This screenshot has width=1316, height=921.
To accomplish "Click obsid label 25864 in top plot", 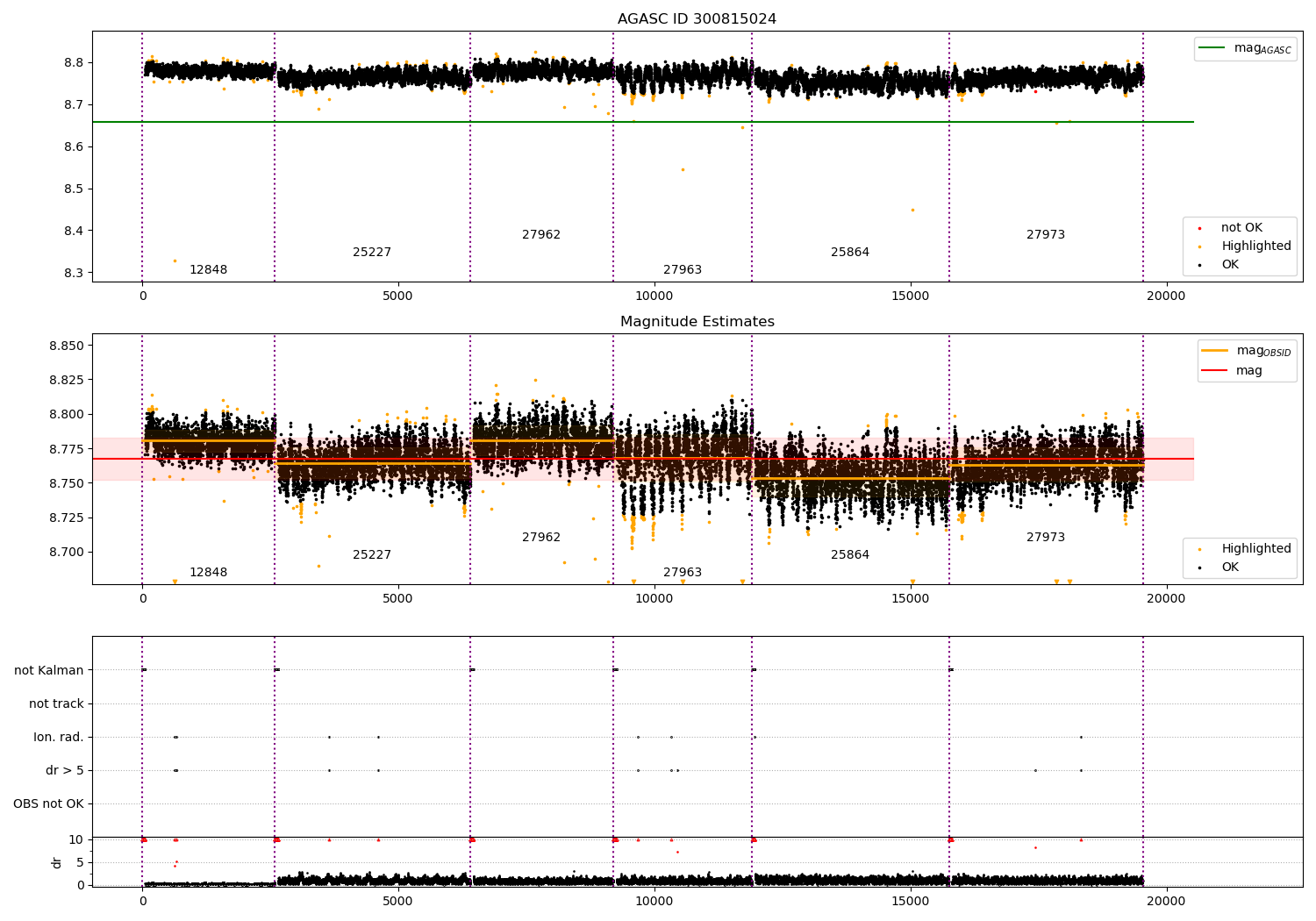I will tap(850, 252).
